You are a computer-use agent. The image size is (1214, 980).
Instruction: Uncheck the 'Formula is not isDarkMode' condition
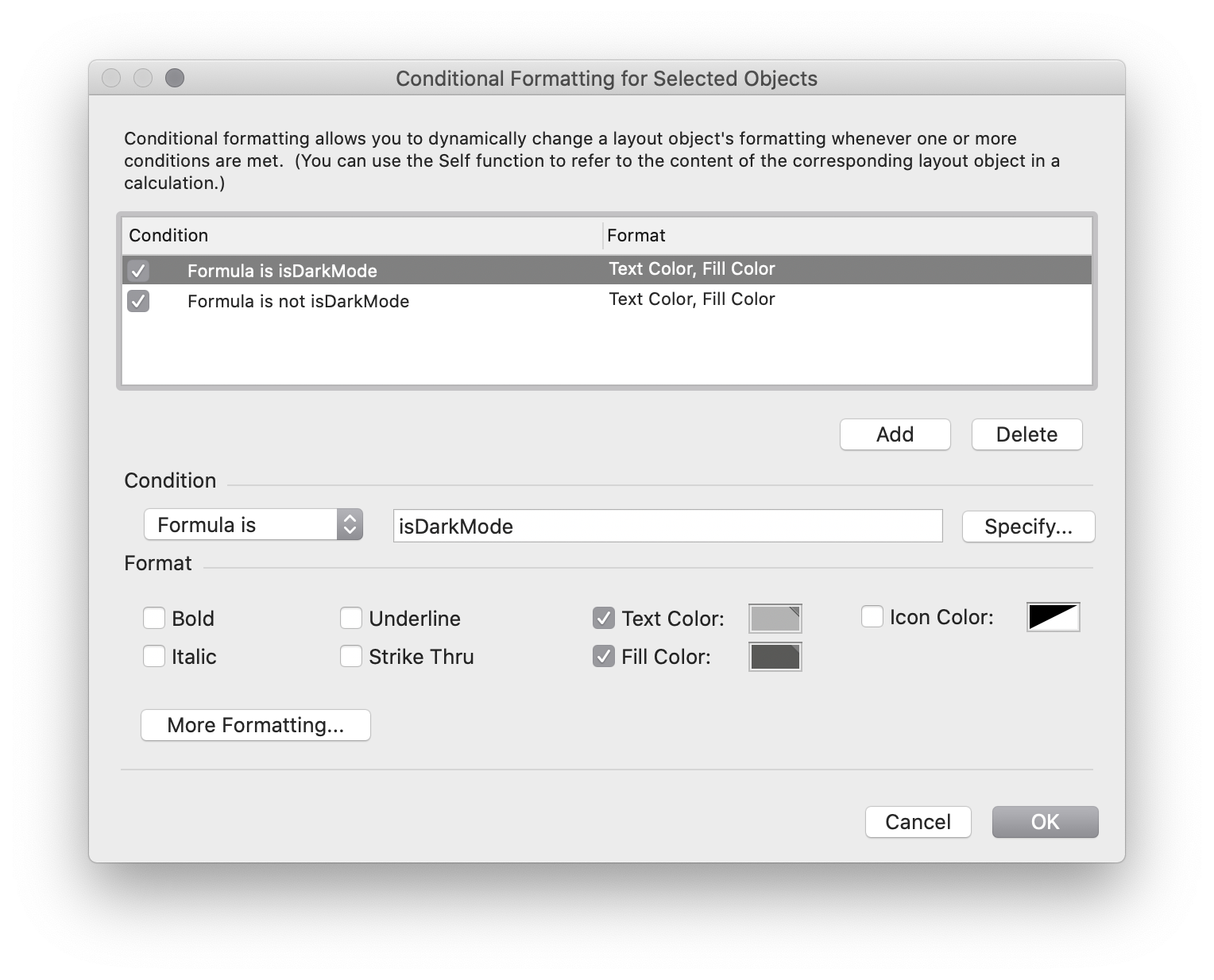click(x=137, y=301)
